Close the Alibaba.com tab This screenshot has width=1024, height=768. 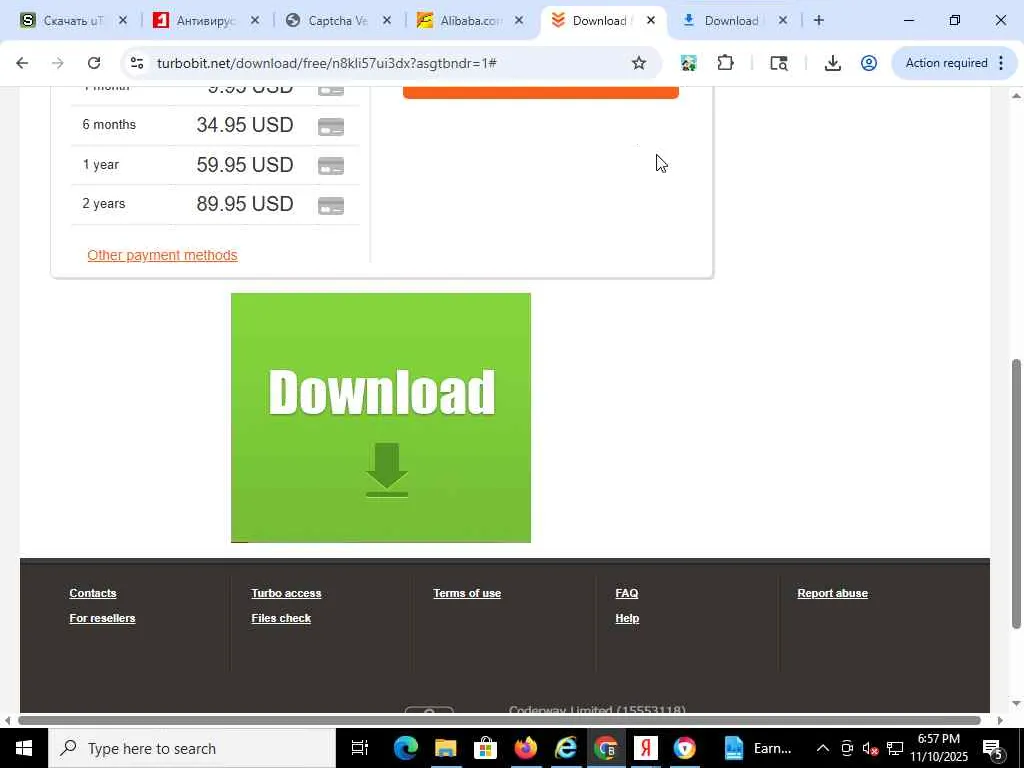click(x=519, y=21)
